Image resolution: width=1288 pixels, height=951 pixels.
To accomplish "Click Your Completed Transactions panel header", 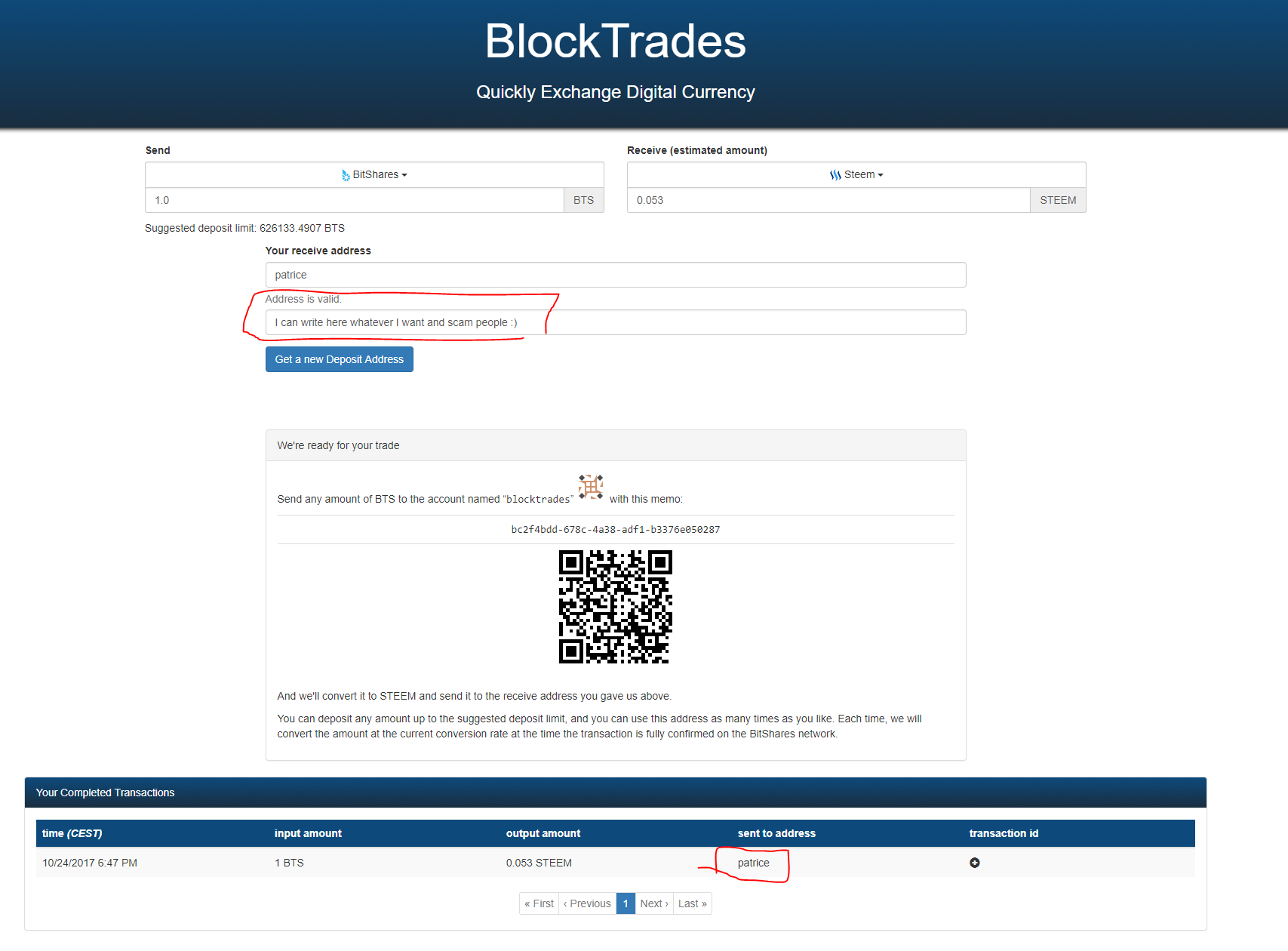I will coord(616,792).
